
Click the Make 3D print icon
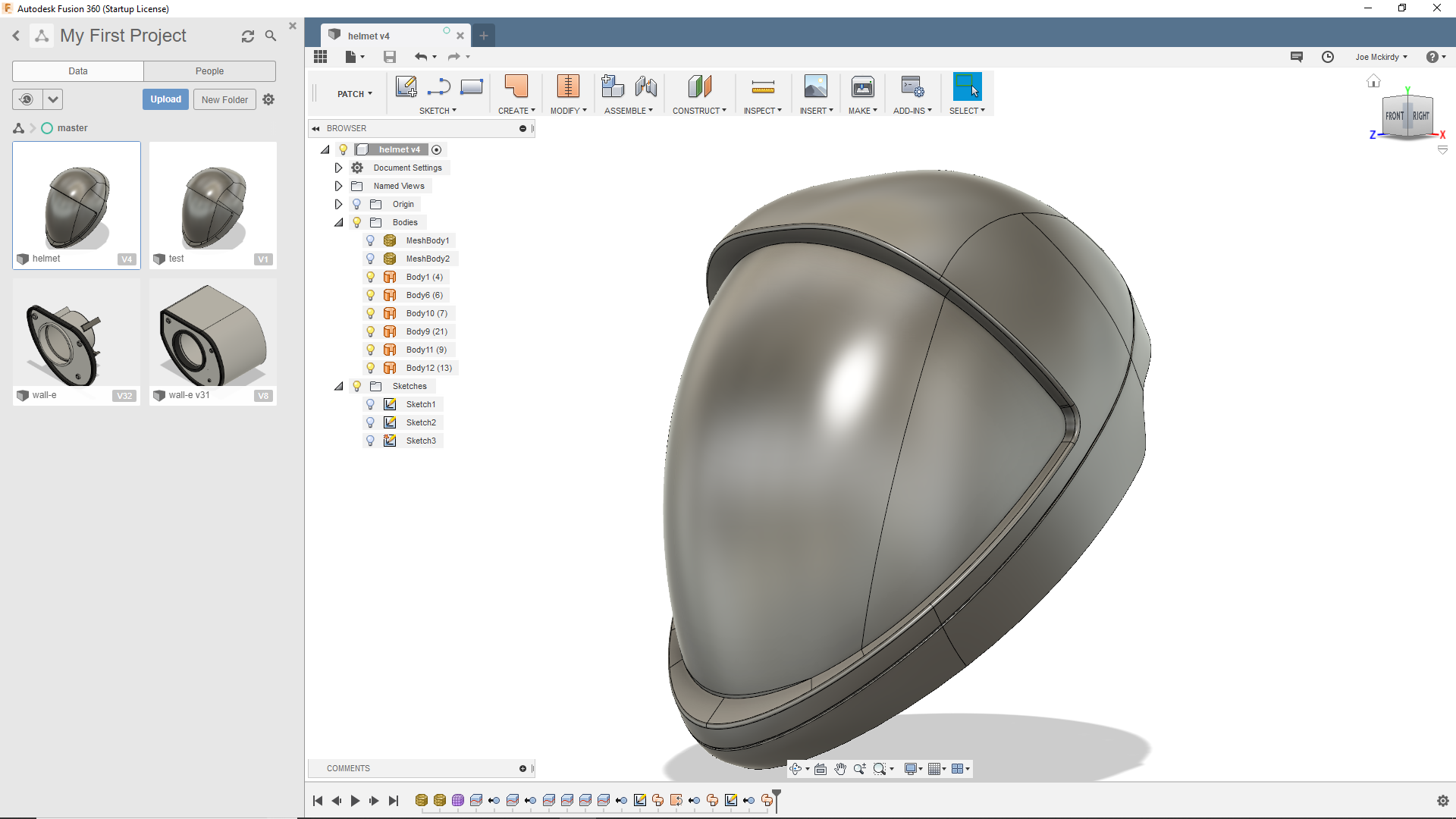[863, 86]
